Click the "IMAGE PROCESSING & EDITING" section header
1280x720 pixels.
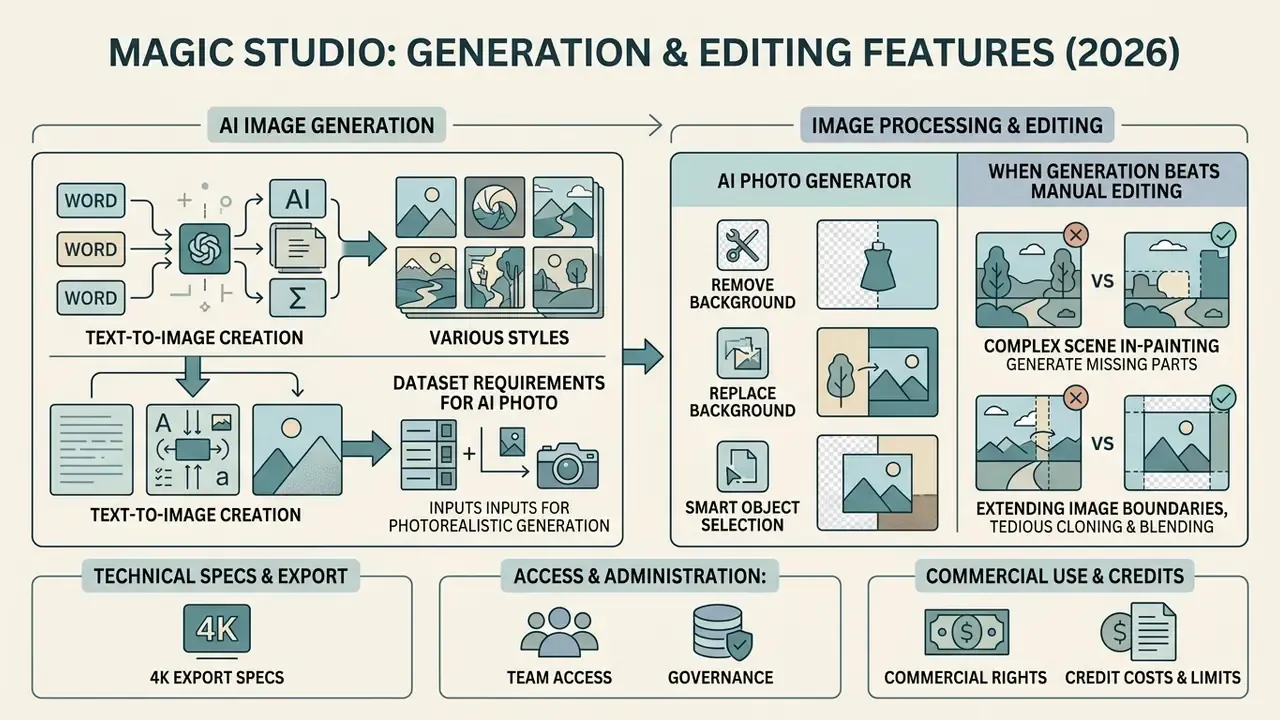pyautogui.click(x=956, y=126)
